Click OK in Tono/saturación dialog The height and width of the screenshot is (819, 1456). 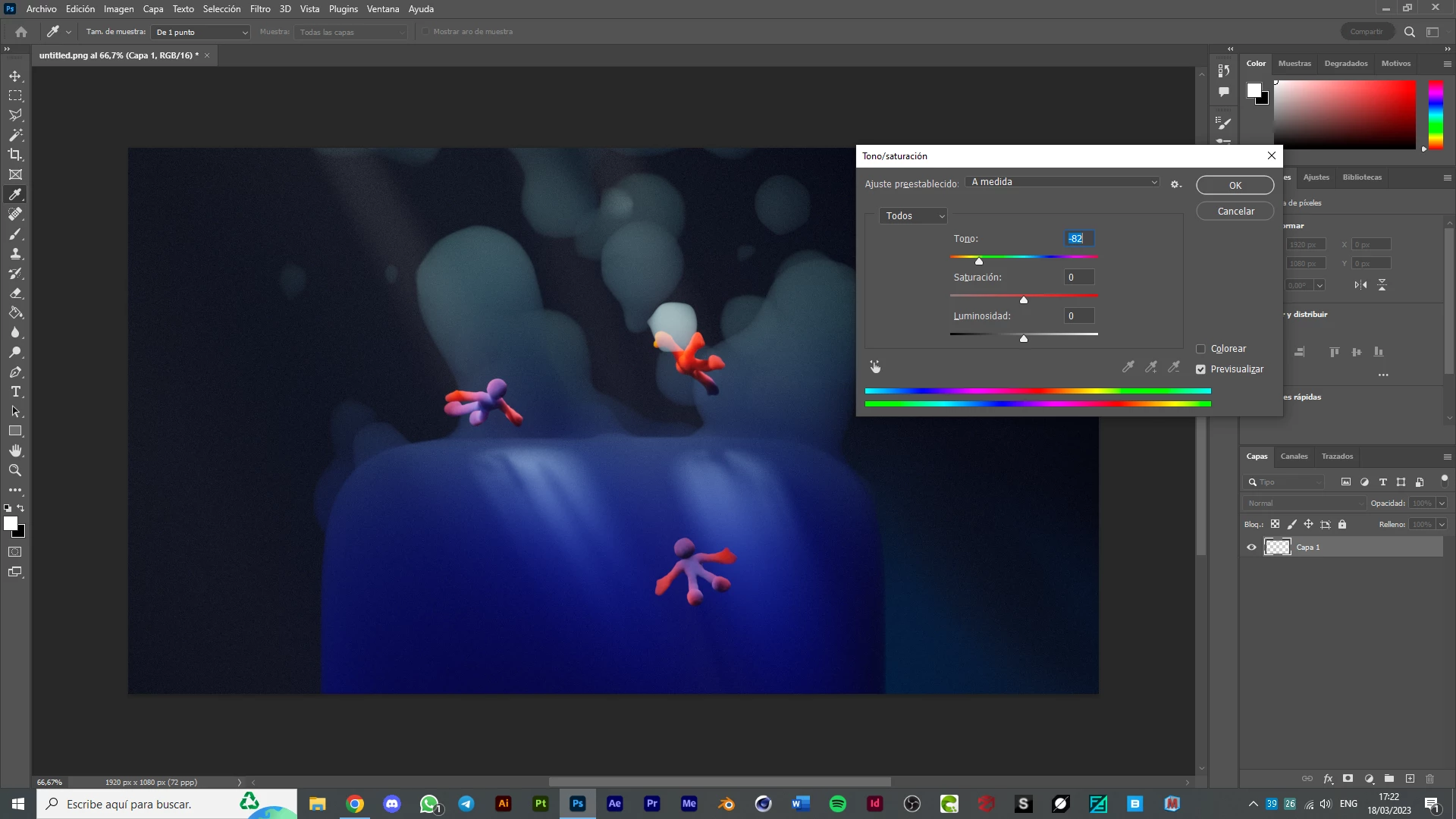(1235, 185)
